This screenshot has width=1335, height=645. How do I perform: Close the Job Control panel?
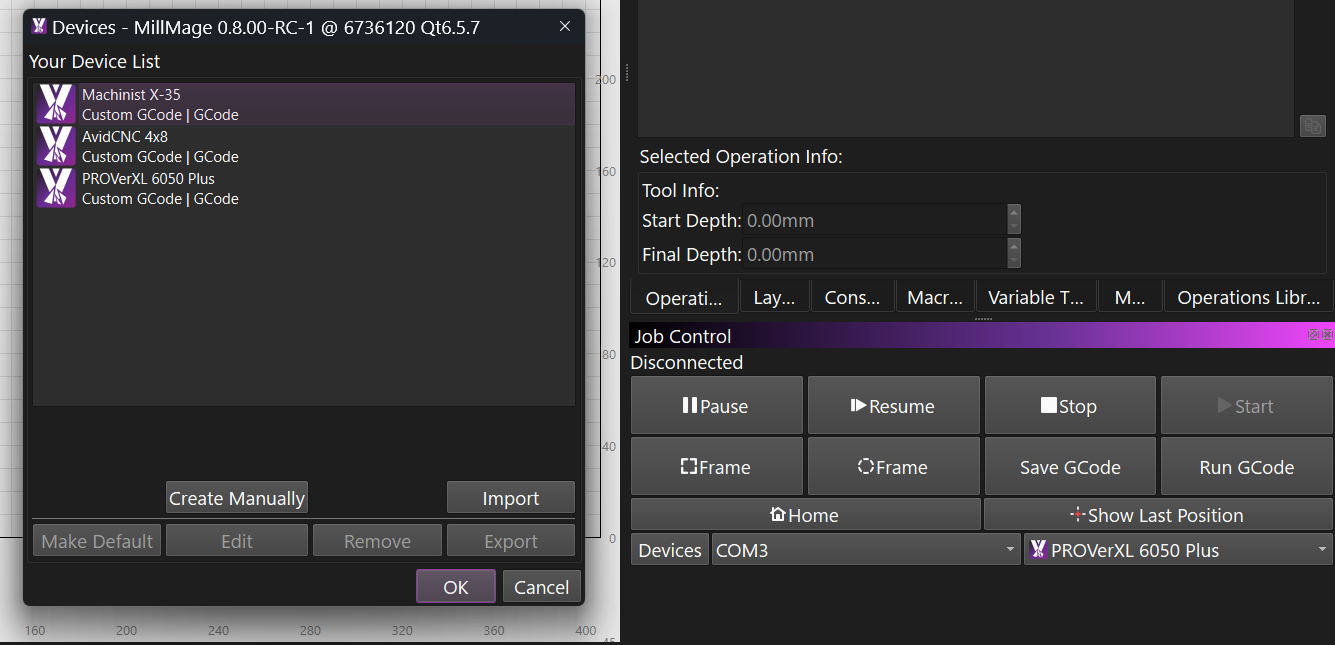click(x=1326, y=335)
